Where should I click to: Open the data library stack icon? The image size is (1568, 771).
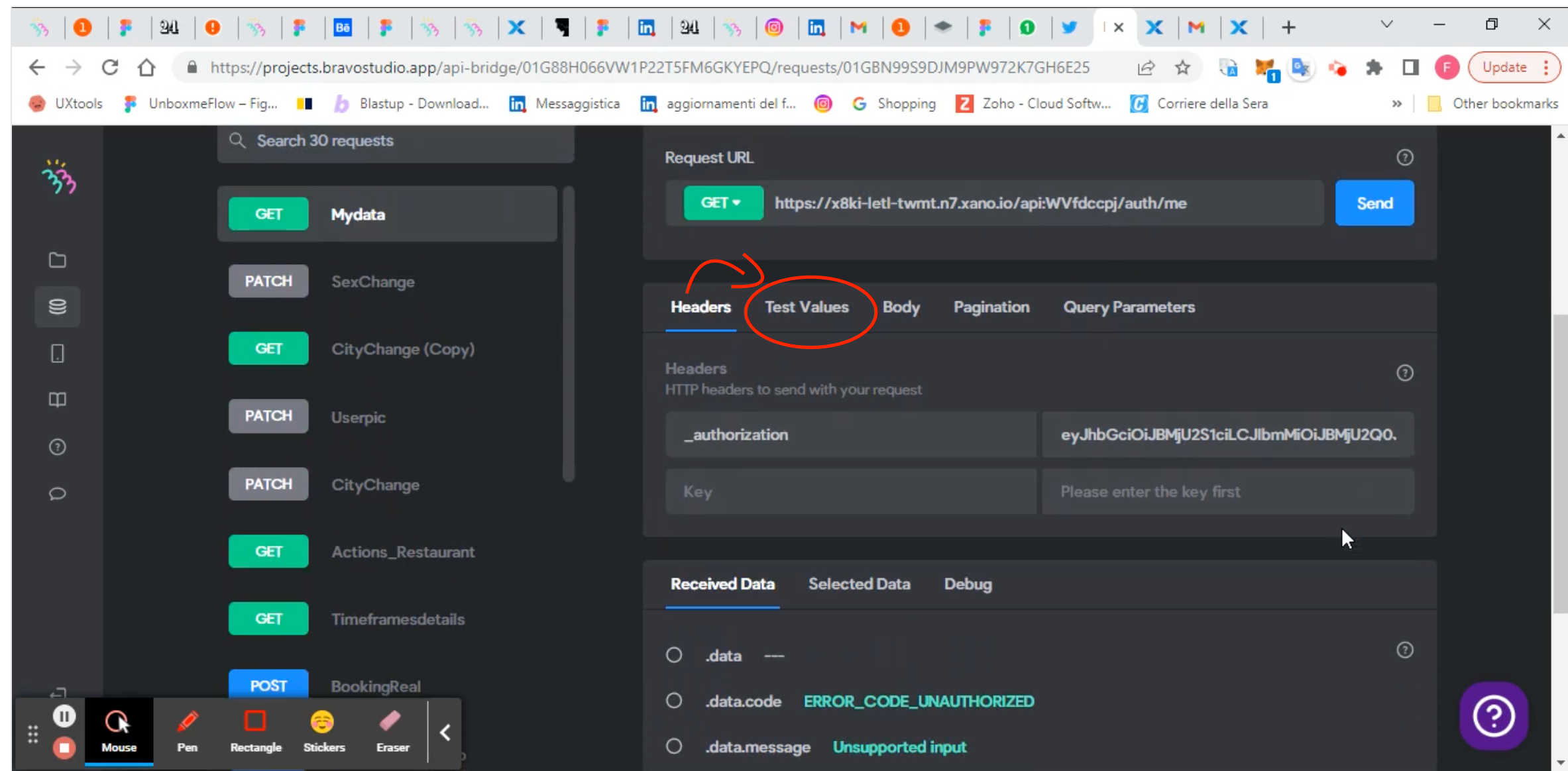tap(58, 307)
